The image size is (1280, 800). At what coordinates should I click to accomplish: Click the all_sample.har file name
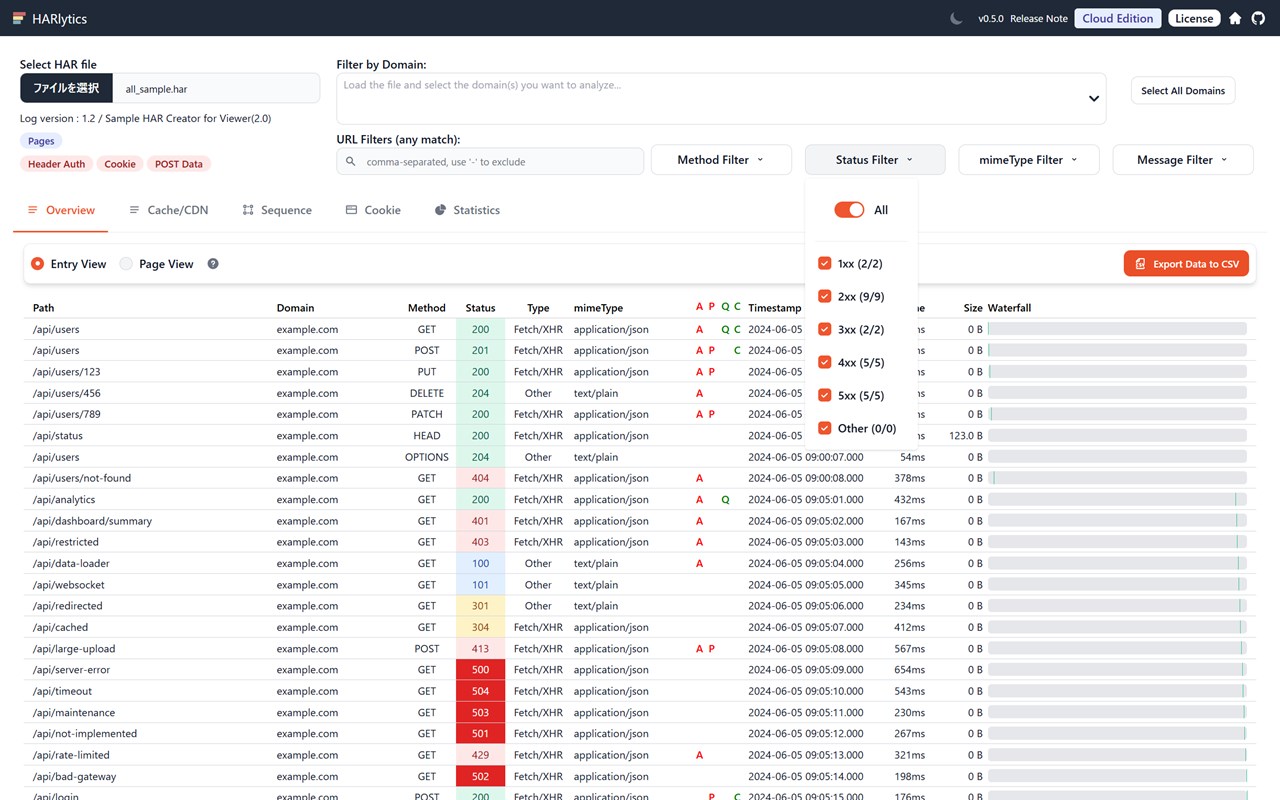click(x=156, y=89)
